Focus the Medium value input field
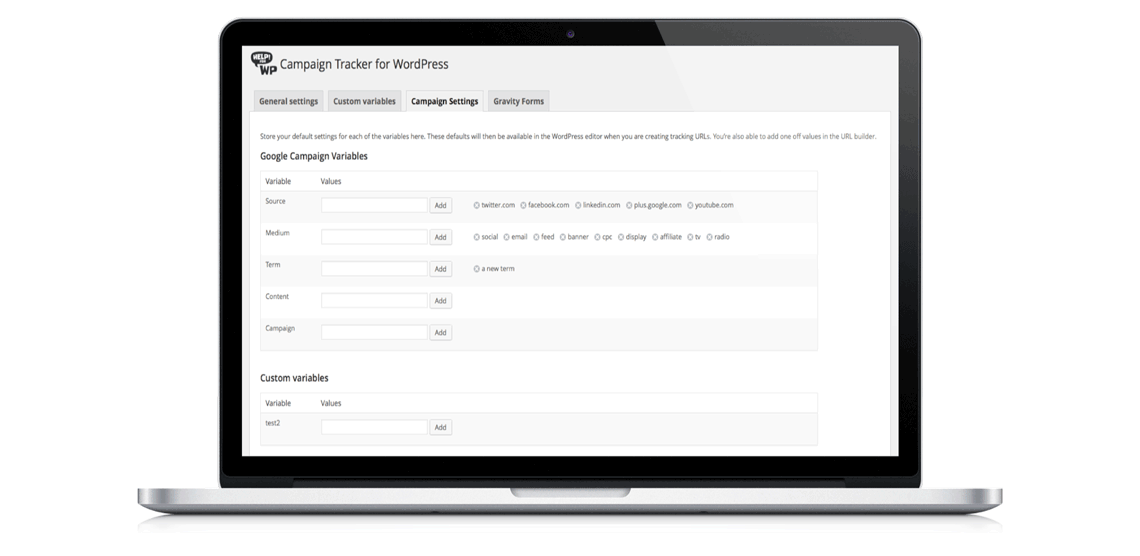1140x556 pixels. click(x=374, y=237)
